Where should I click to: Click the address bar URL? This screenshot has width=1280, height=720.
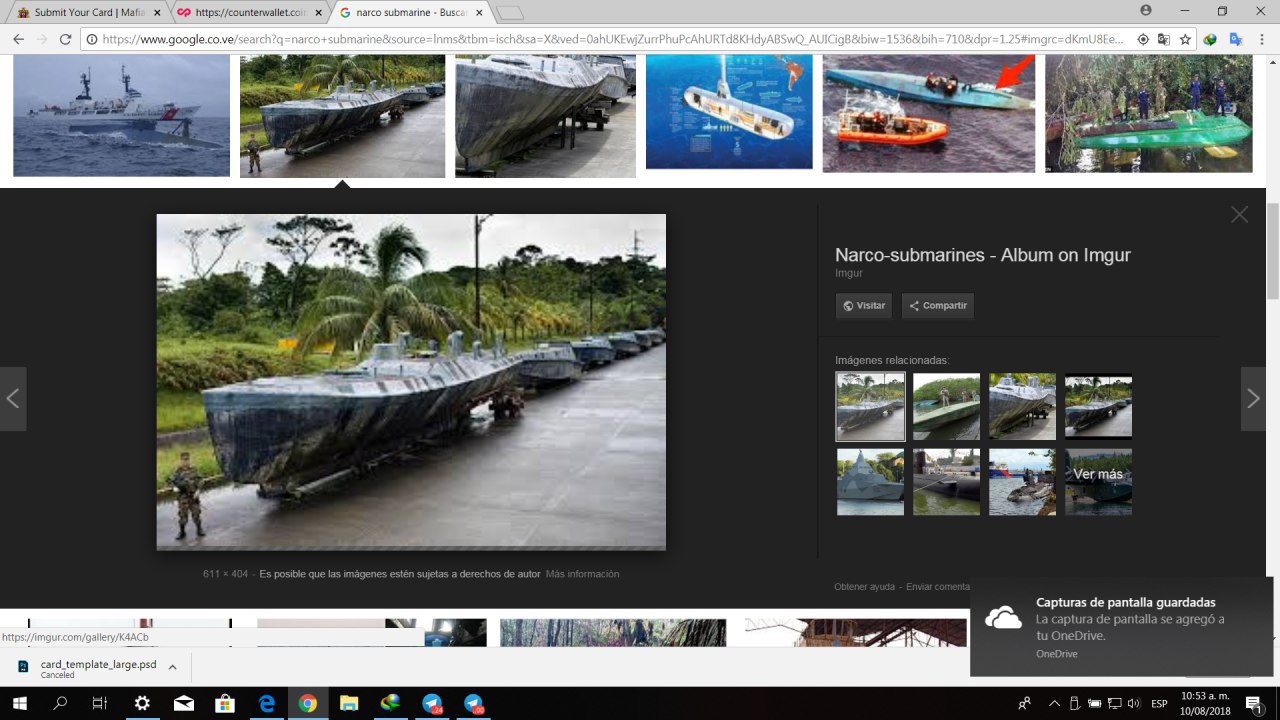tap(600, 39)
